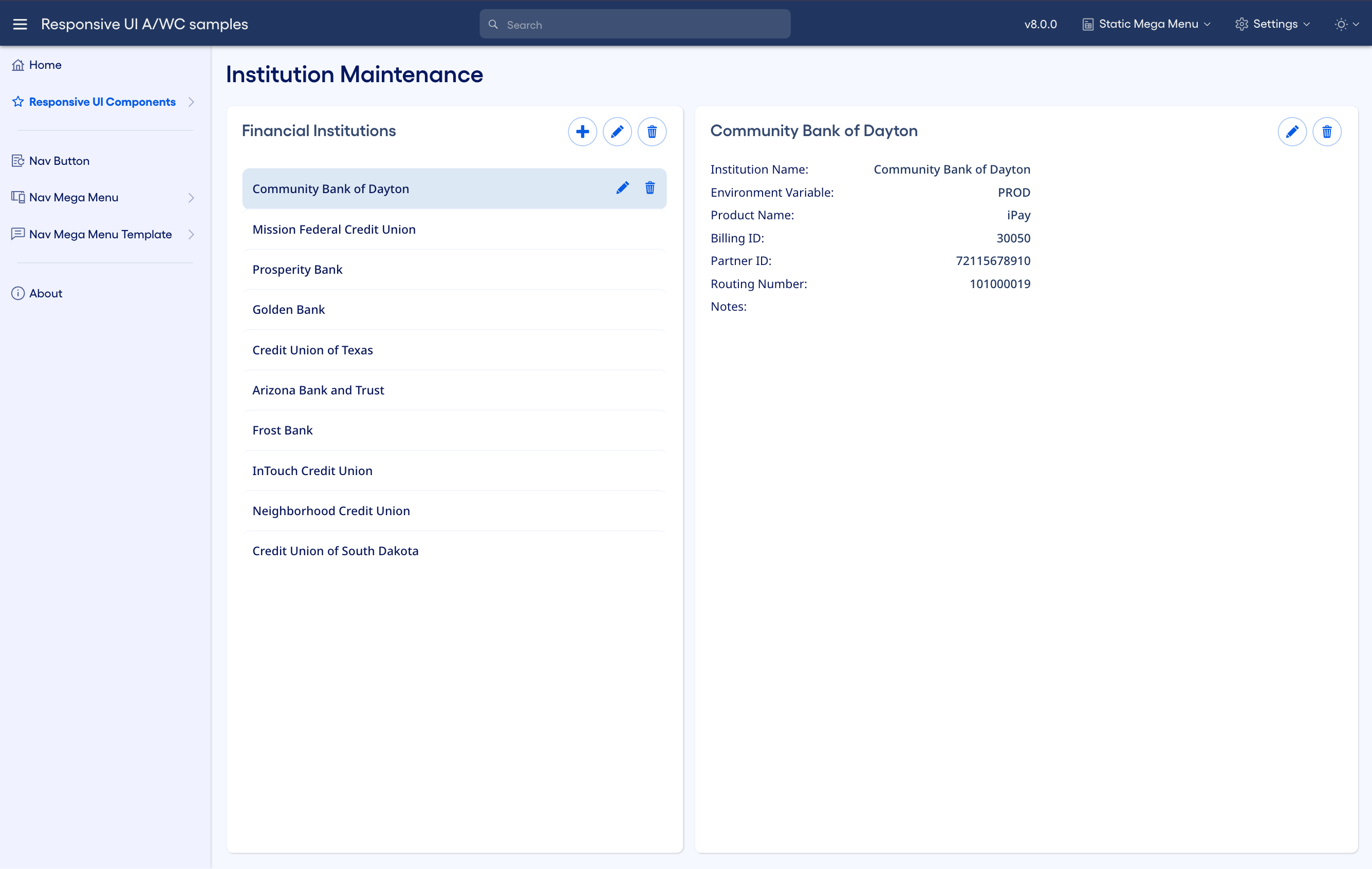Click the Financial Institutions header trash icon

652,131
